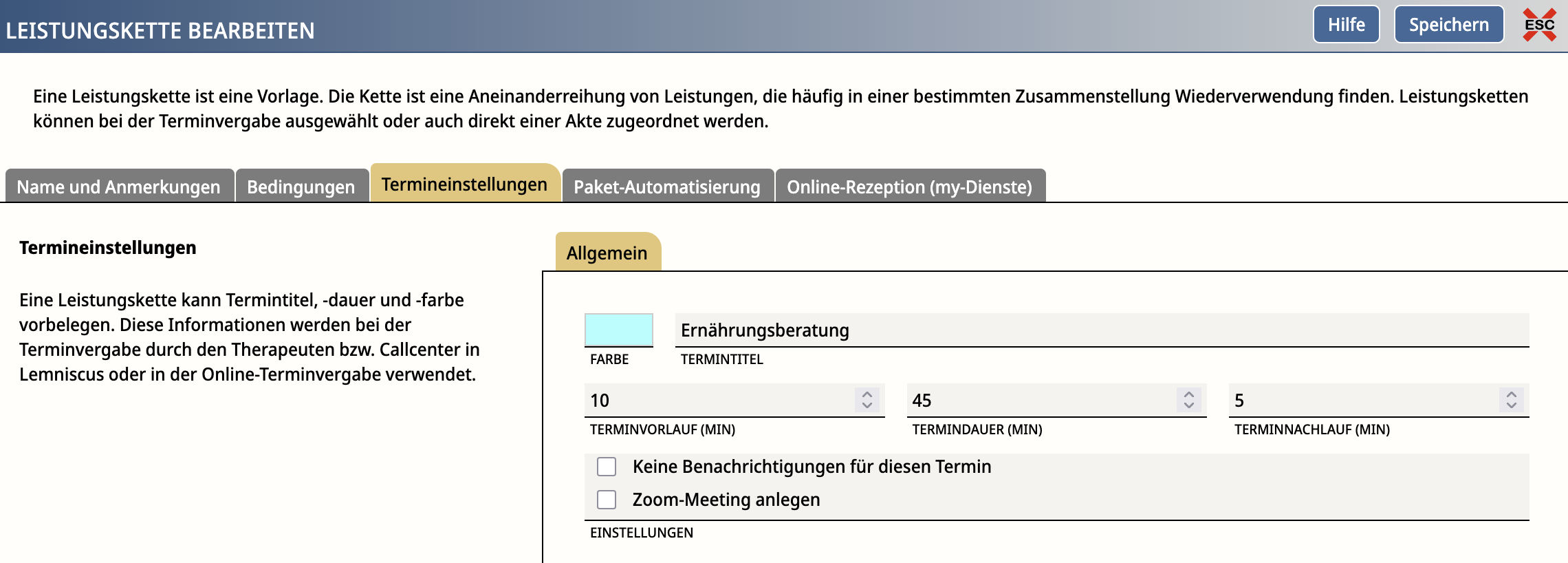The image size is (1568, 563).
Task: Save changes with the Speichern button
Action: tap(1448, 25)
